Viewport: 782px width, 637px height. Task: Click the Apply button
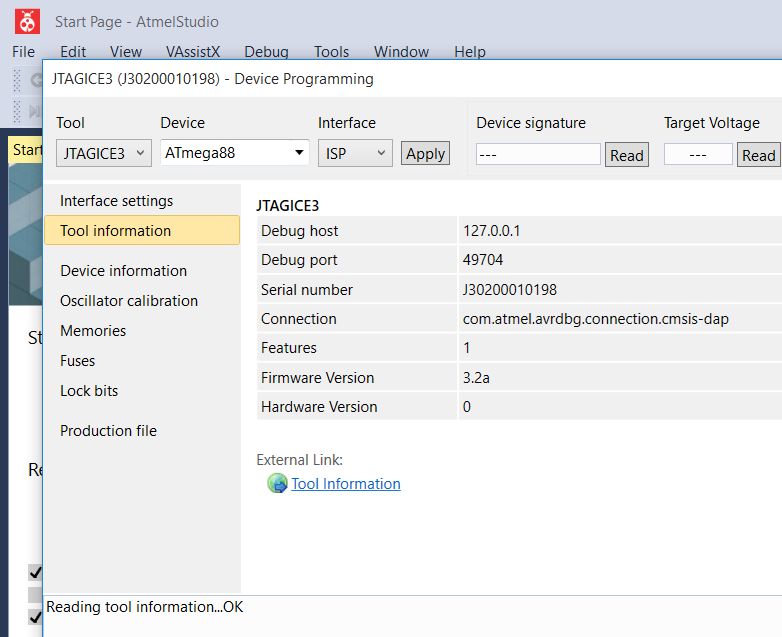(425, 154)
